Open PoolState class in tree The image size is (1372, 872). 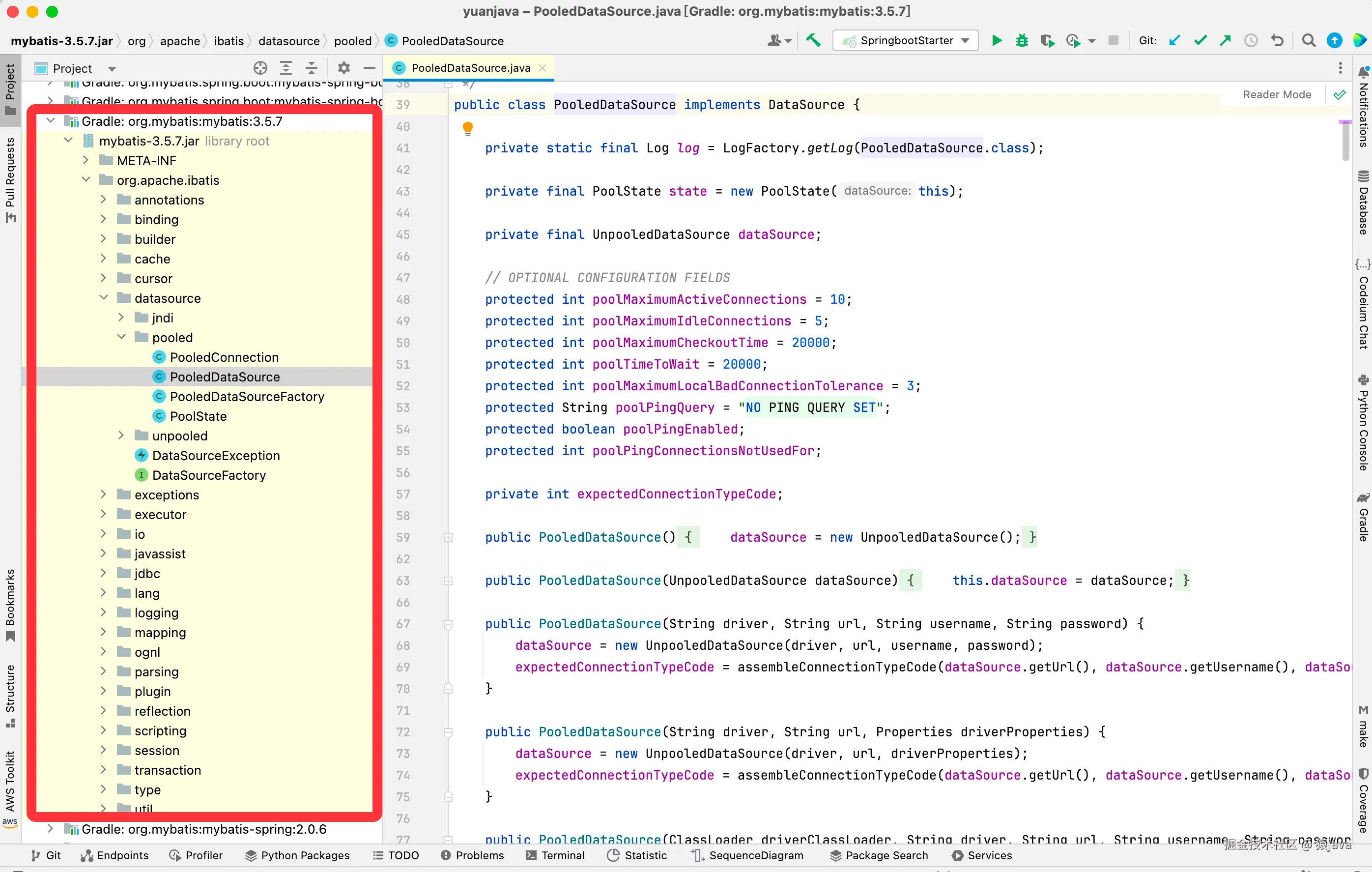click(x=198, y=416)
